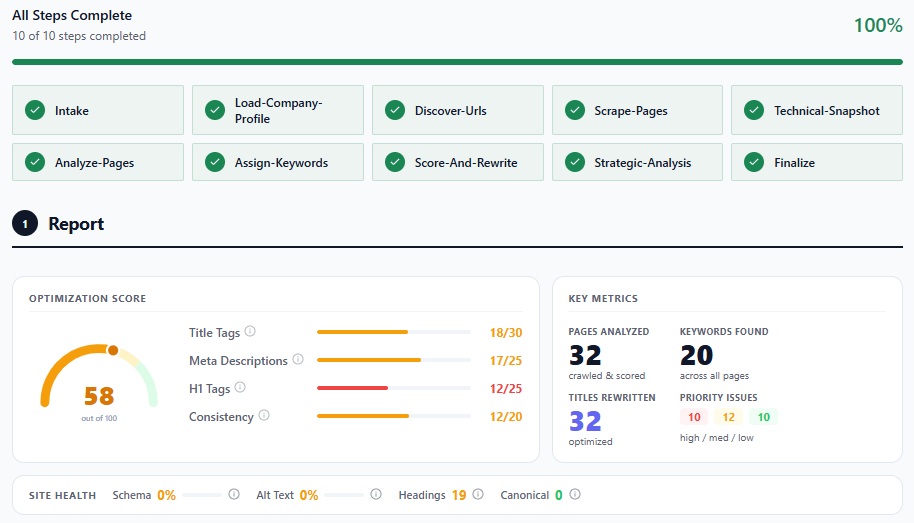Click the Load-Company-Profile checkmark icon

[x=215, y=110]
